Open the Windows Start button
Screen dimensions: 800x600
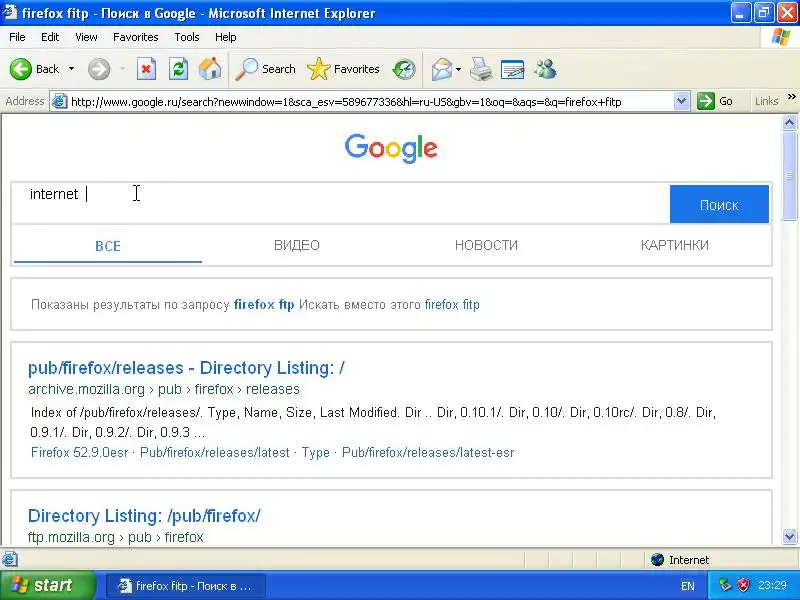(47, 585)
